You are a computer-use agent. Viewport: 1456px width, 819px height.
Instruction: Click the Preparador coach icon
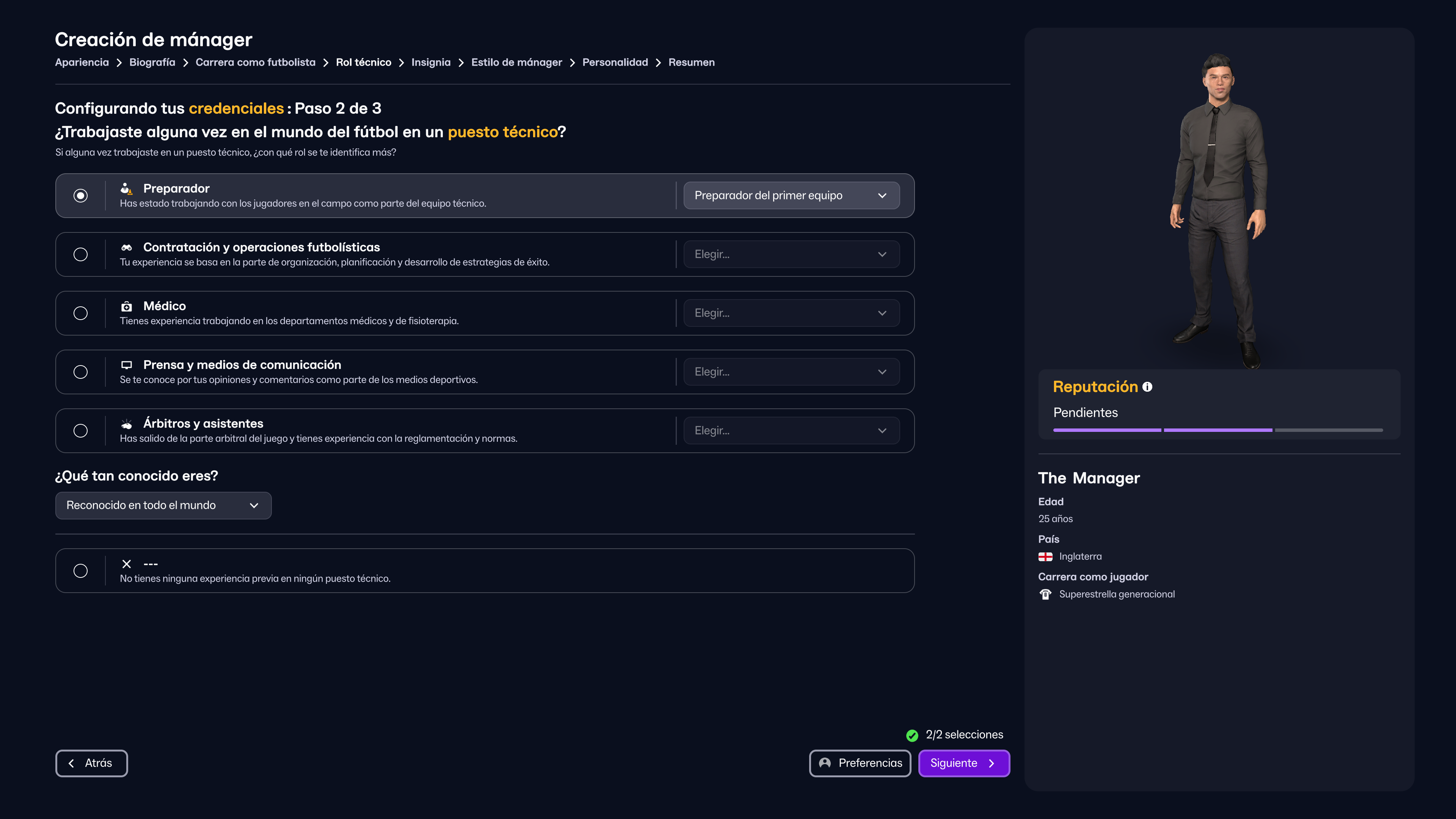tap(126, 189)
